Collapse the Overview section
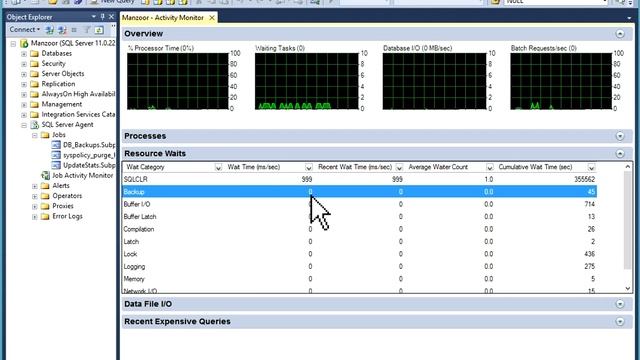This screenshot has width=640, height=360. pyautogui.click(x=620, y=33)
